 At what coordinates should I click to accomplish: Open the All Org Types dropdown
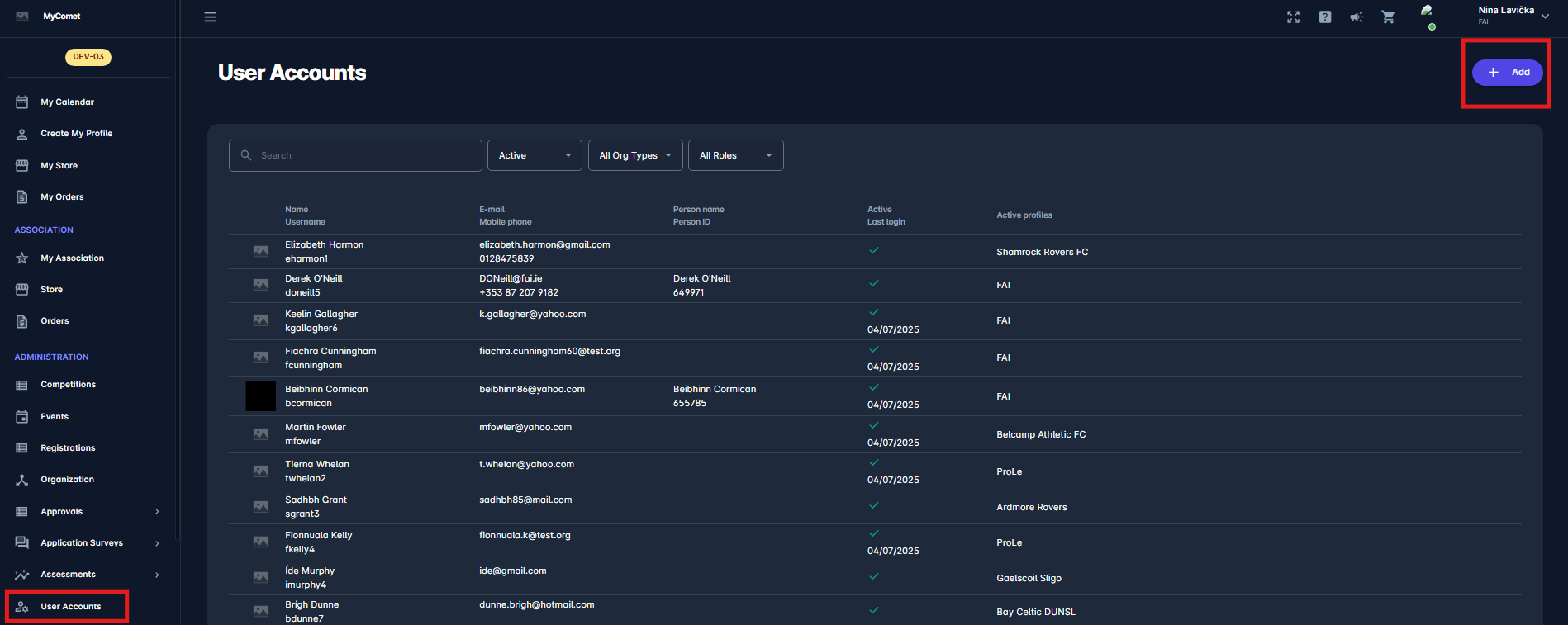click(x=634, y=155)
